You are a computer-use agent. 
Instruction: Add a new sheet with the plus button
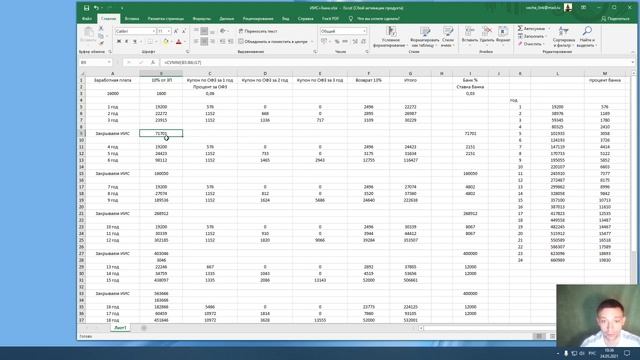click(144, 328)
